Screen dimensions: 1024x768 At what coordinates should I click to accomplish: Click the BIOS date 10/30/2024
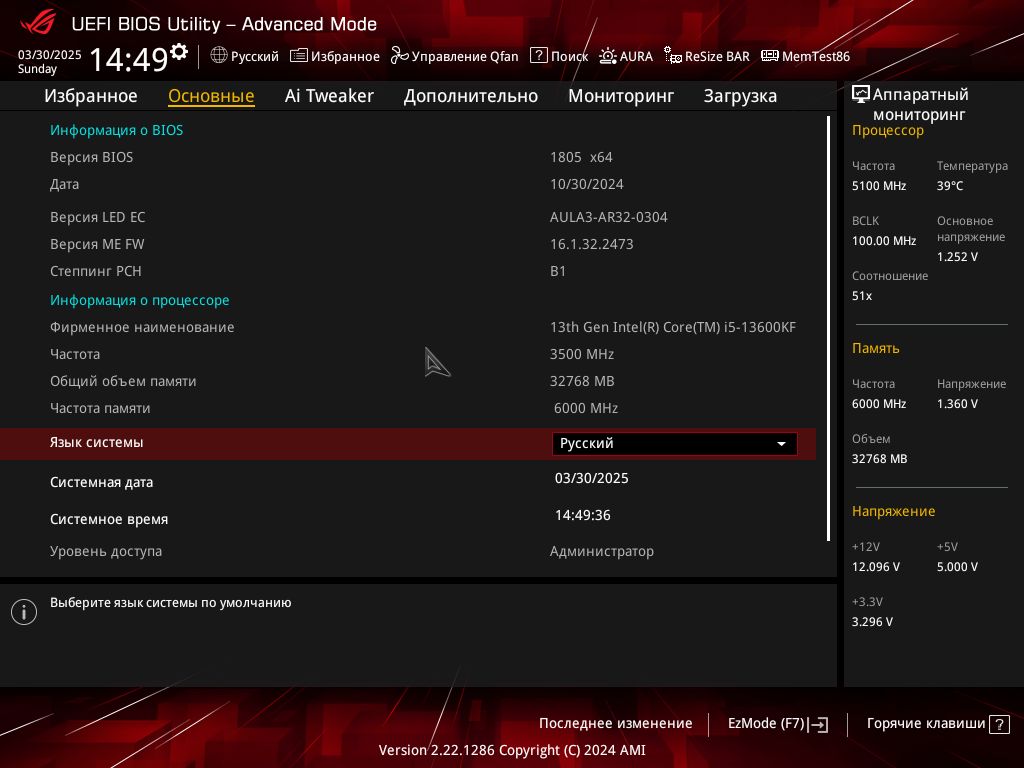[x=586, y=184]
